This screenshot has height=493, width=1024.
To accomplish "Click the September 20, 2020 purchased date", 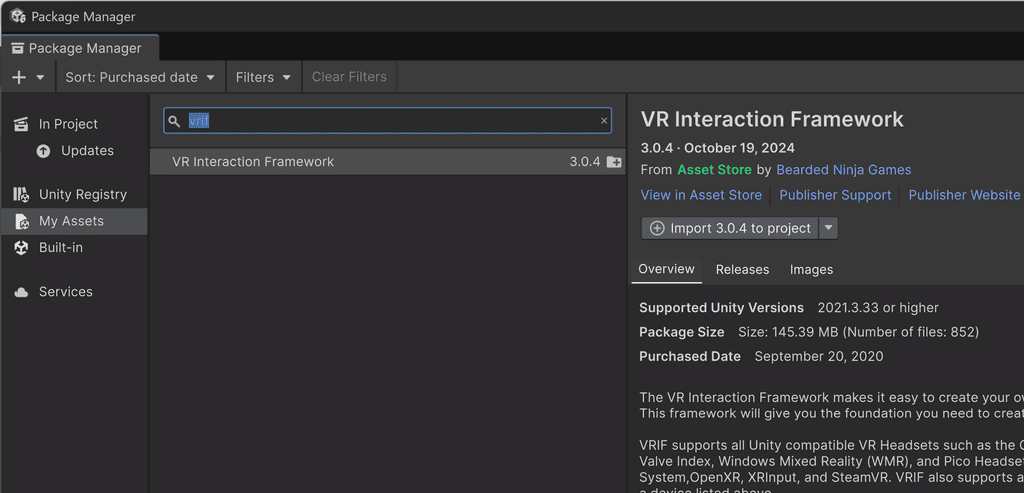I will click(x=819, y=357).
